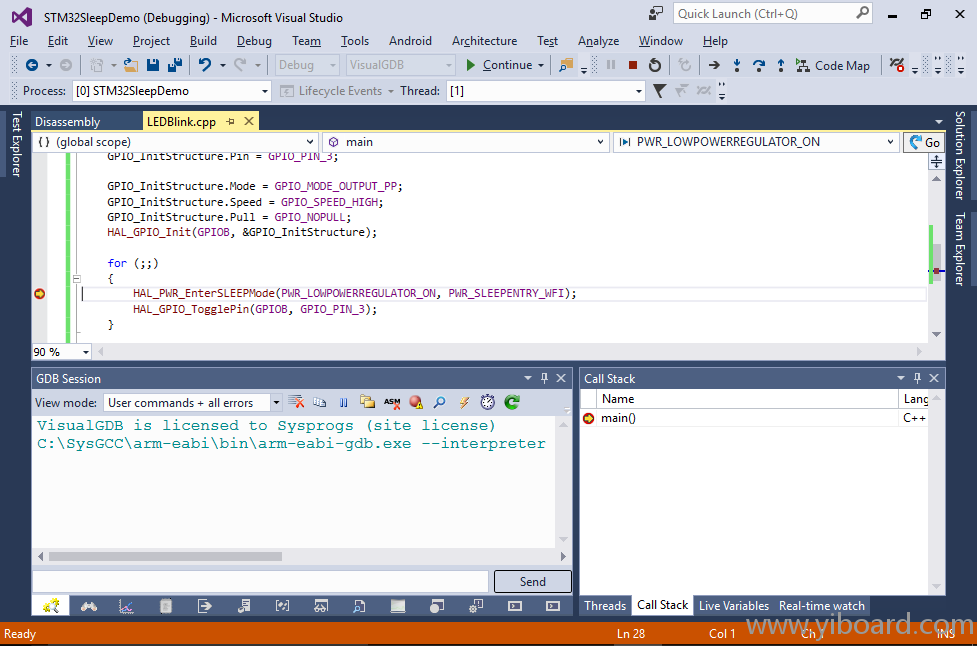Toggle the breakpoint marker at HAL_PWR_EnterSLEEPMode line
Image resolution: width=977 pixels, height=646 pixels.
tap(40, 294)
